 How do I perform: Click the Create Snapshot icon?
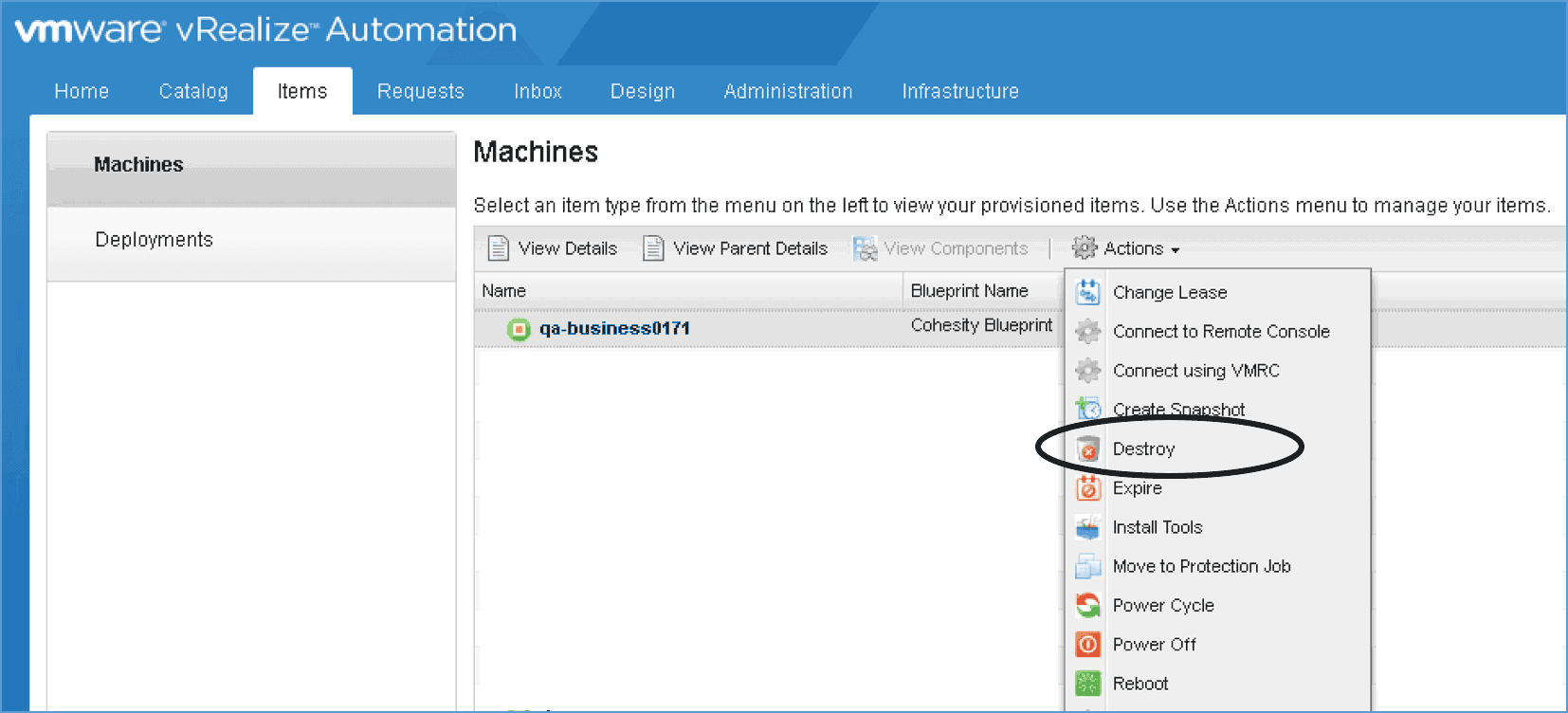pos(1088,410)
